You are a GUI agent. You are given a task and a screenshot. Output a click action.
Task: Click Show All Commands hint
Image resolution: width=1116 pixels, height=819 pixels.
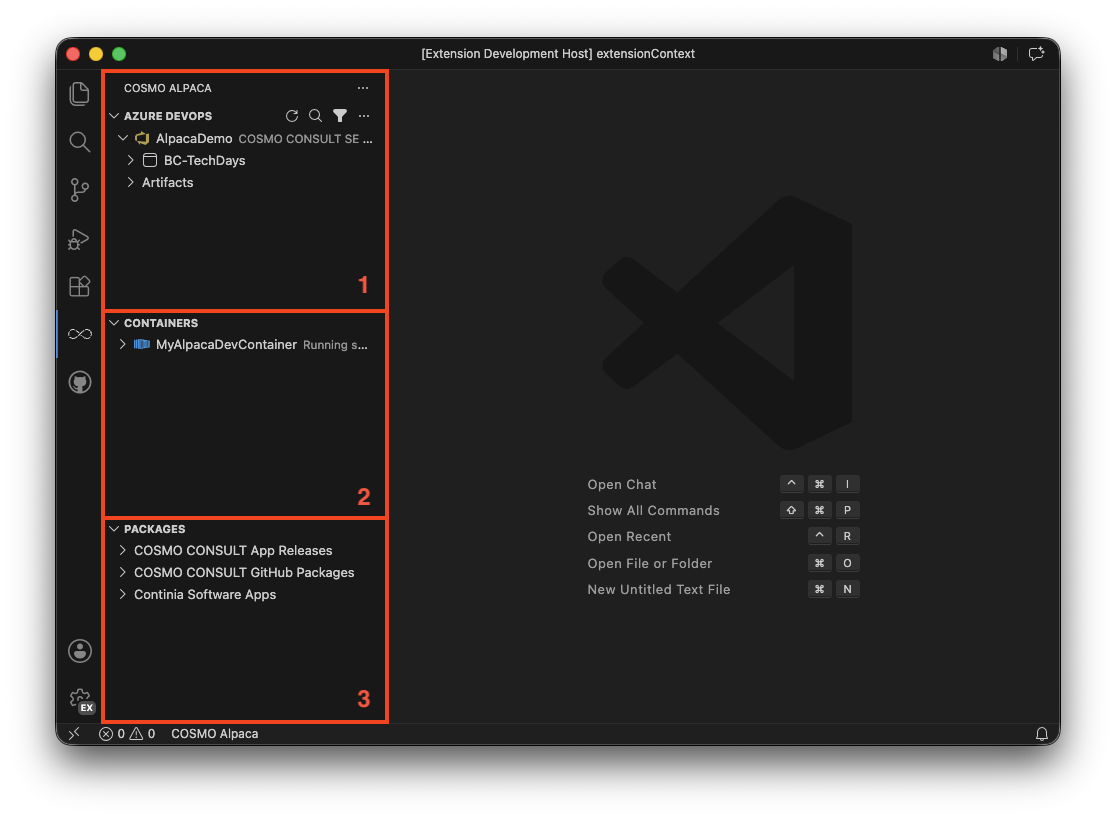pyautogui.click(x=653, y=510)
